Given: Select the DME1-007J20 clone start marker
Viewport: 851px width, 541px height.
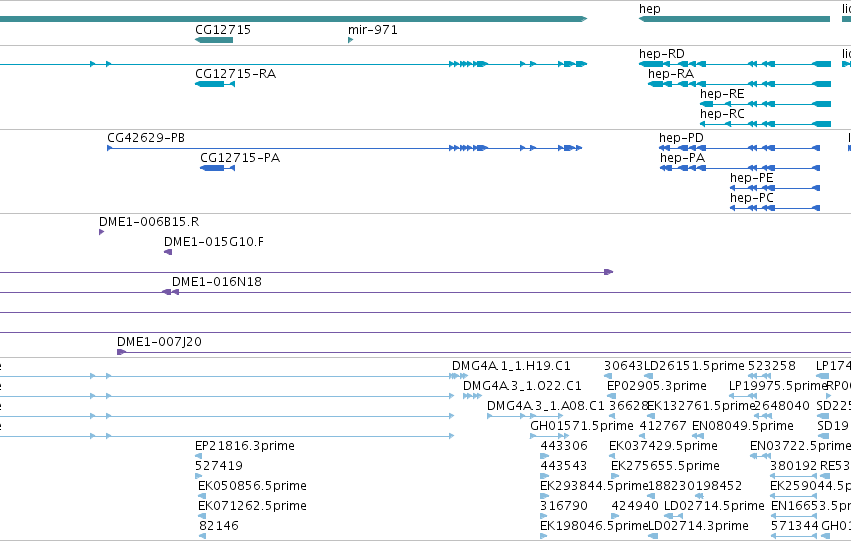Looking at the screenshot, I should pyautogui.click(x=122, y=352).
